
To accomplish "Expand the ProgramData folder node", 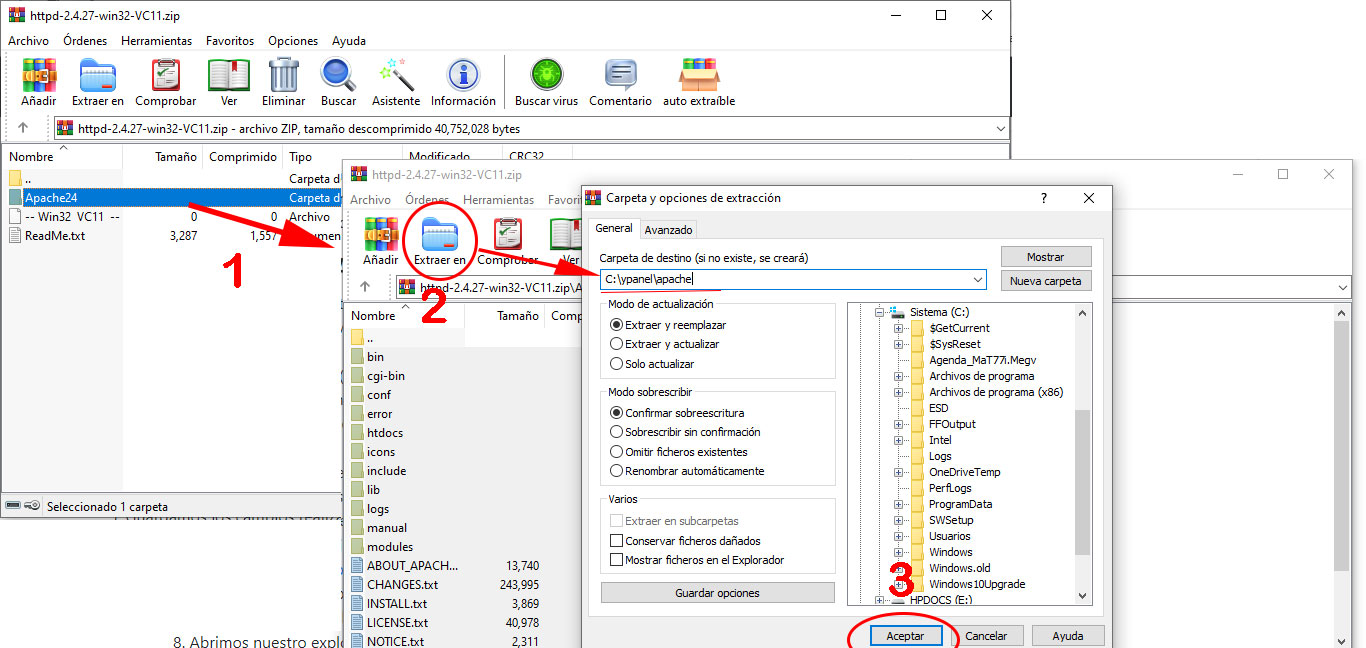I will (x=898, y=504).
